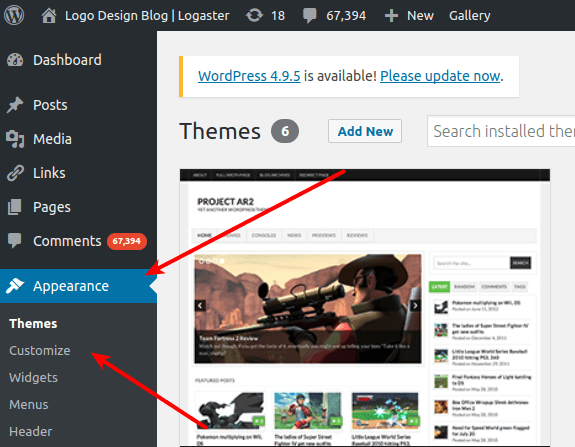Screen dimensions: 575x447
Task: Click the Comments speech bubble sidebar icon
Action: pos(15,241)
